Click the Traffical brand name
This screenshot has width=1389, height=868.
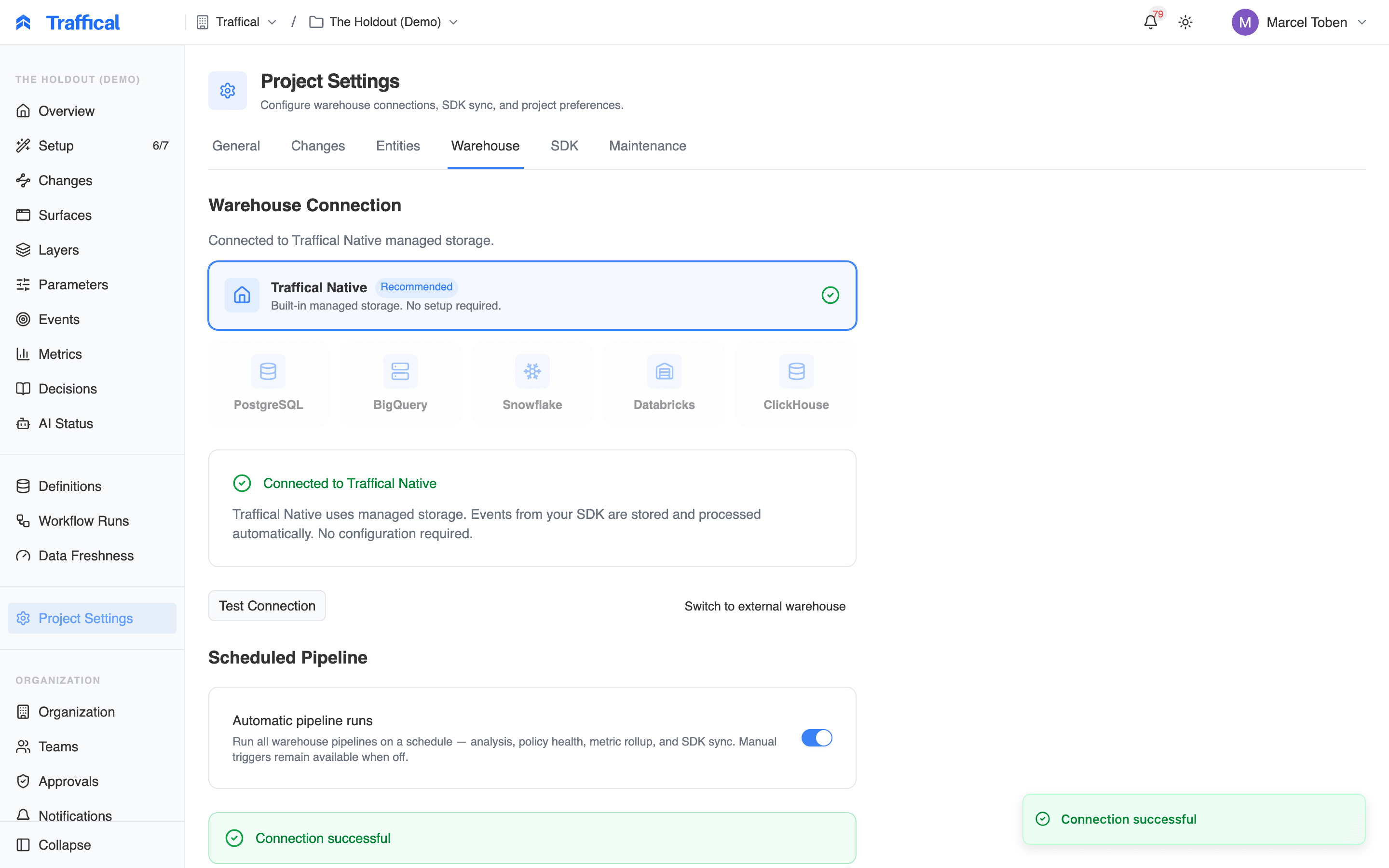tap(82, 22)
